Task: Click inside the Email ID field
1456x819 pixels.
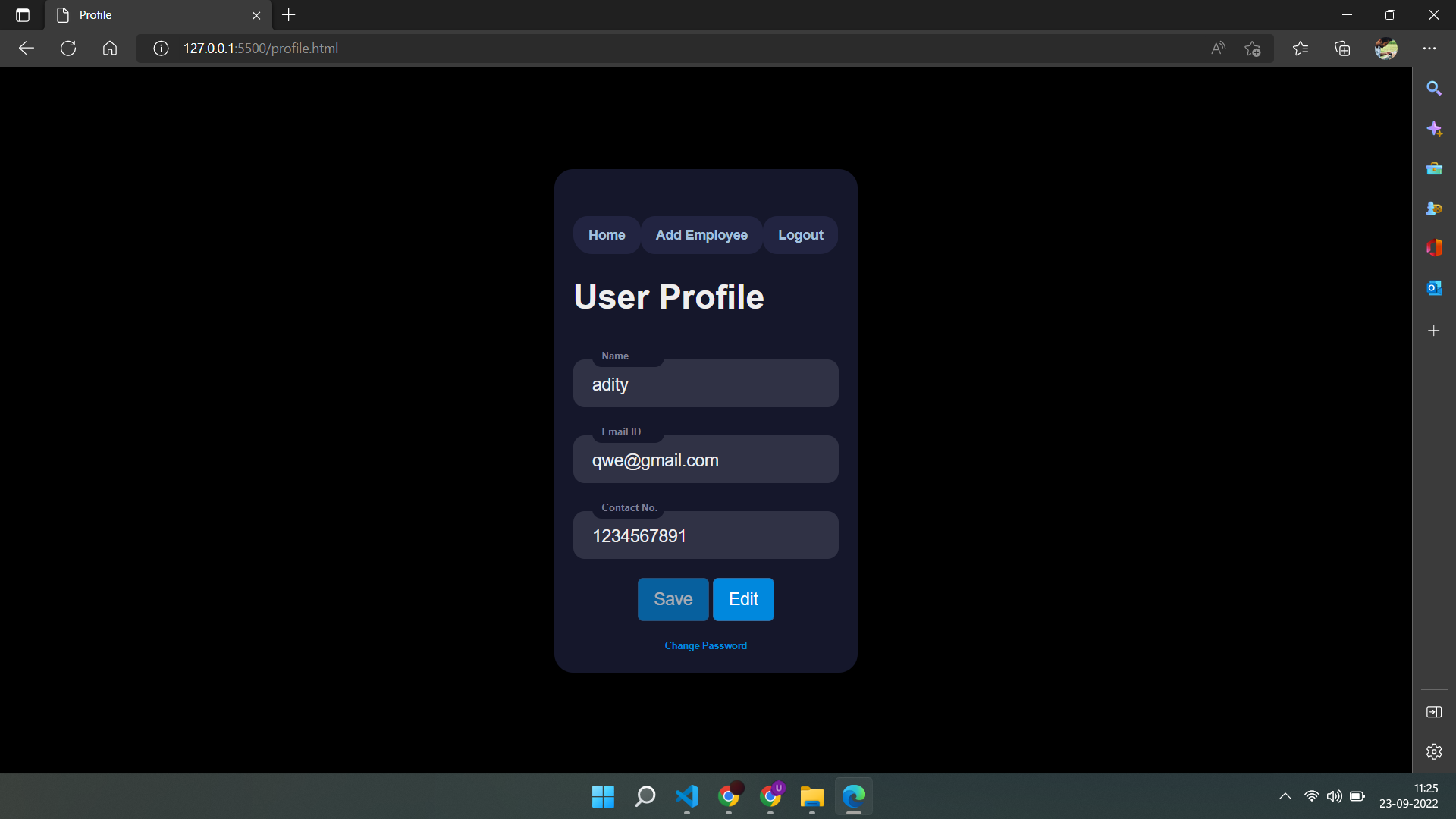Action: [x=705, y=460]
